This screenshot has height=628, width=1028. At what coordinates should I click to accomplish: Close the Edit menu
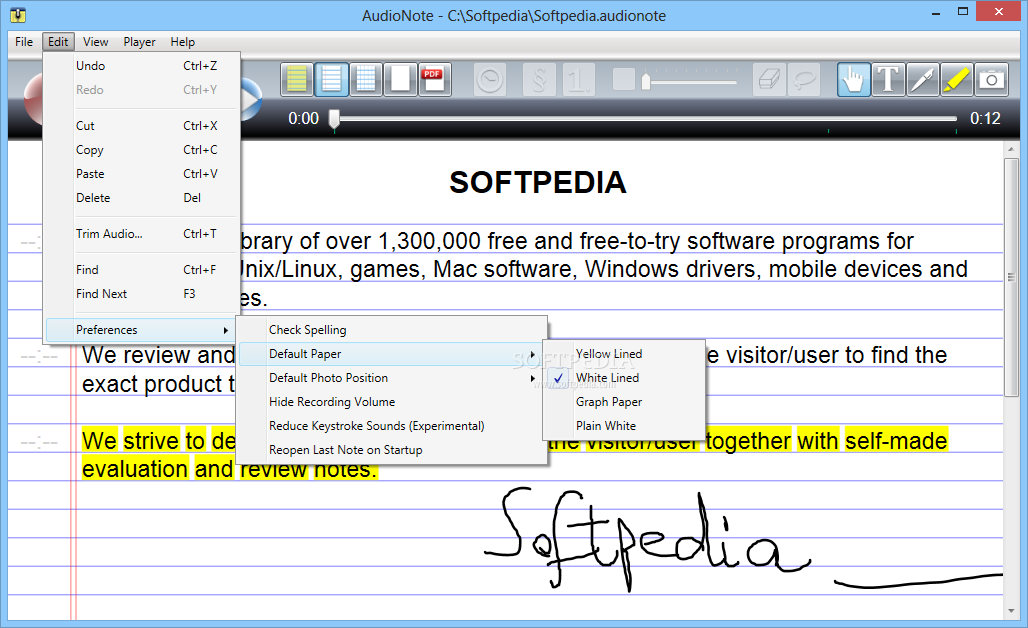[58, 42]
